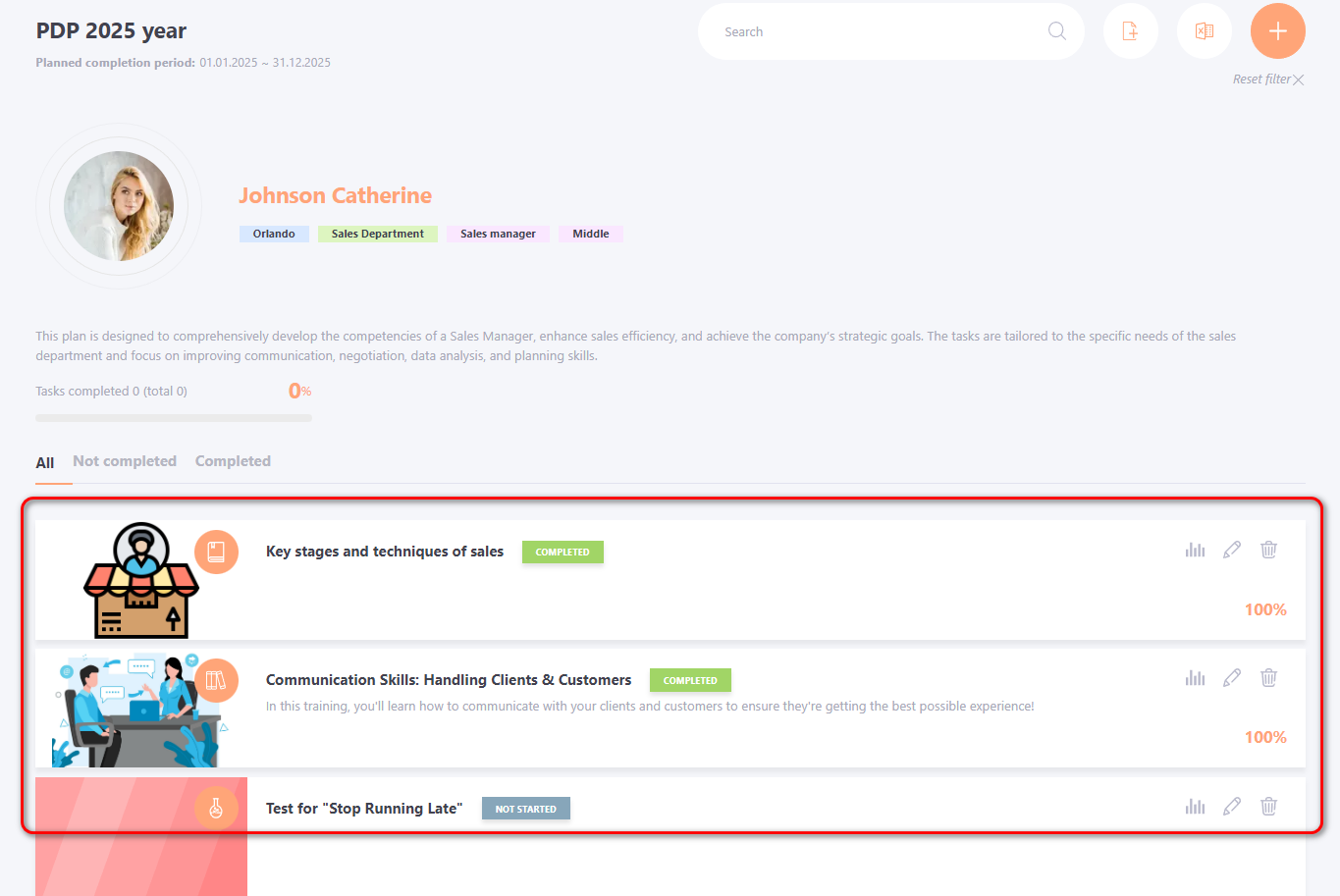The image size is (1340, 896).
Task: Open statistics for Communication Skills task
Action: 1195,678
